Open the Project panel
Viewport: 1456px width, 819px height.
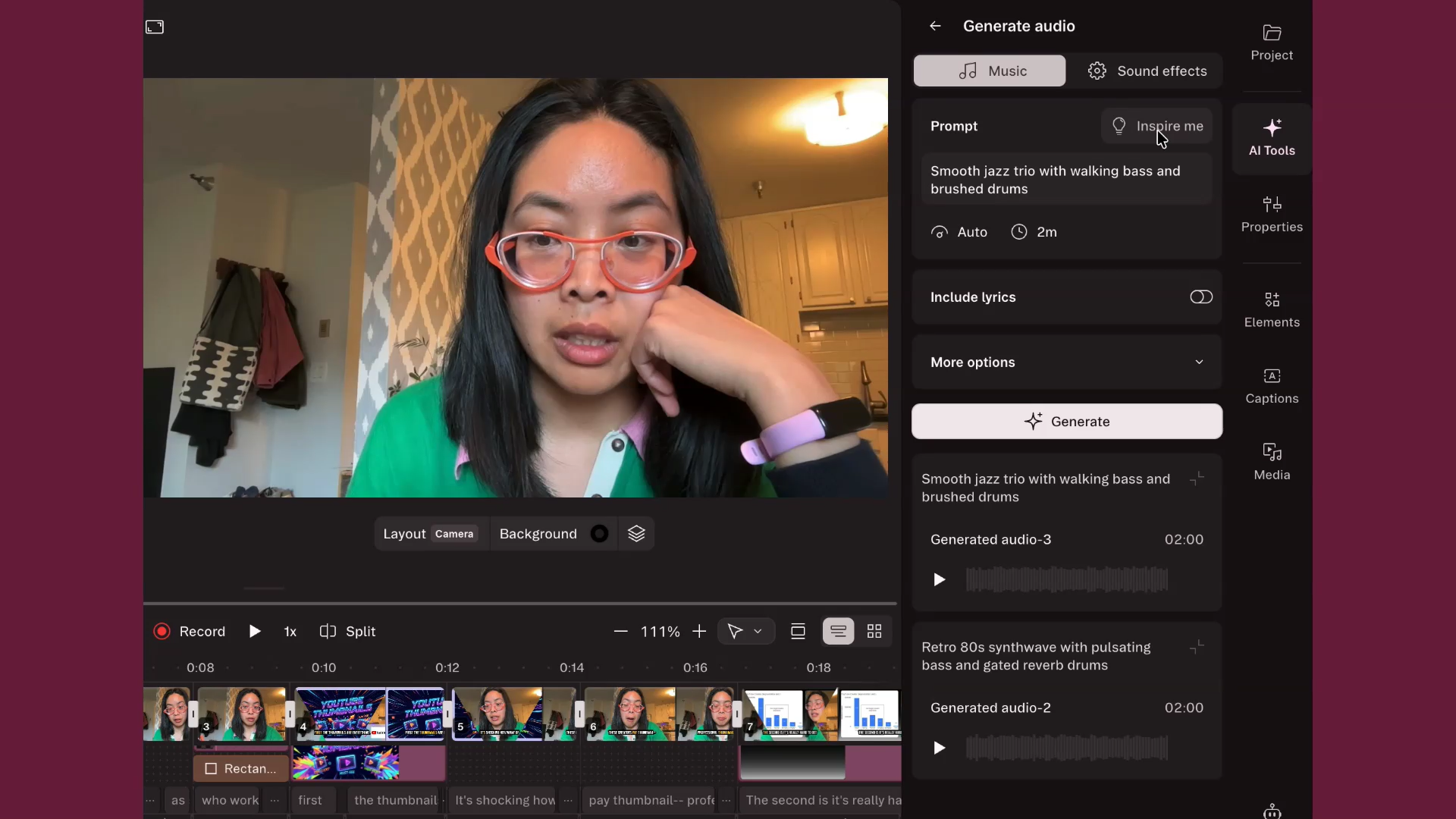1272,43
